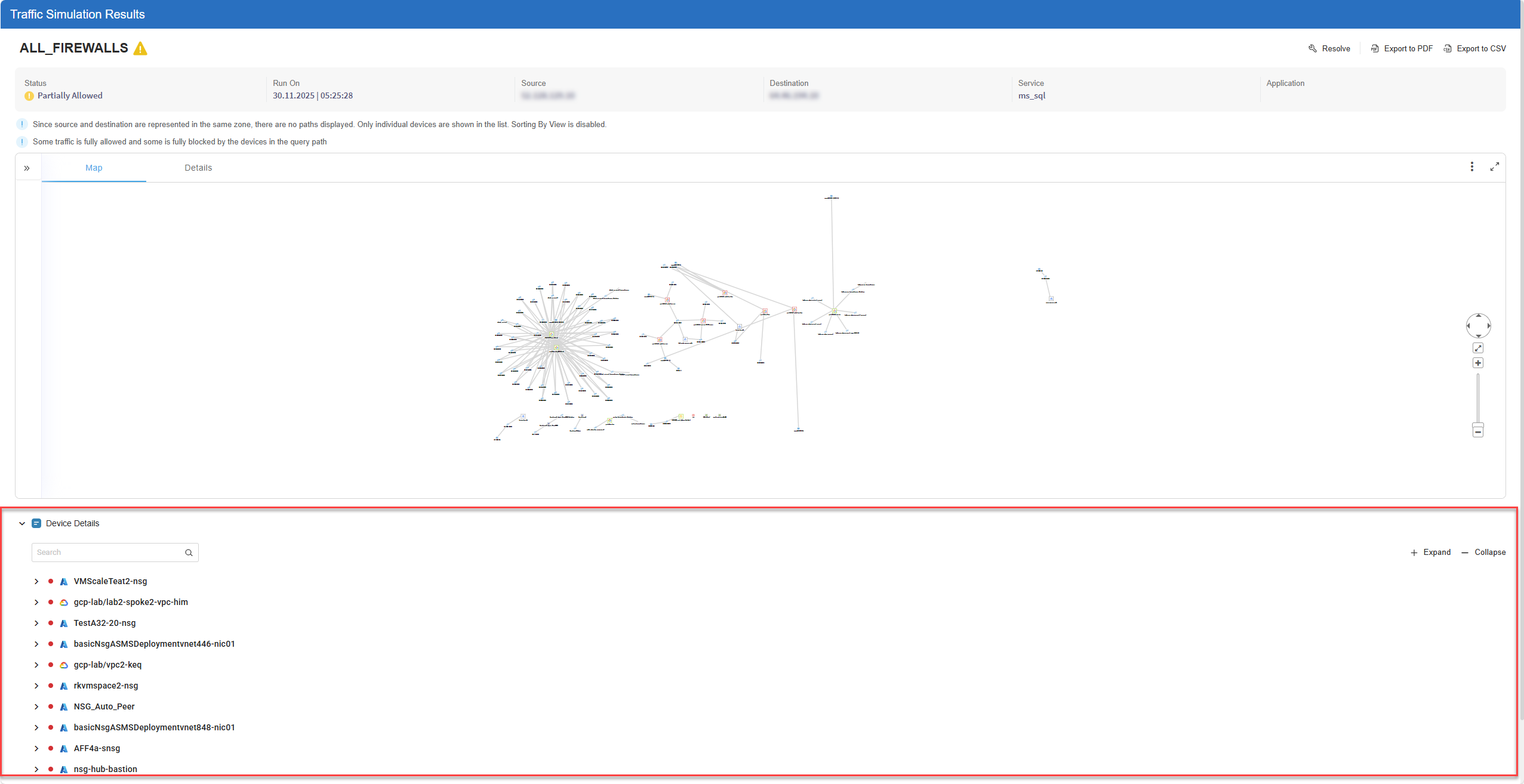Expand the VMScaleTeat2-nsg device row

36,581
